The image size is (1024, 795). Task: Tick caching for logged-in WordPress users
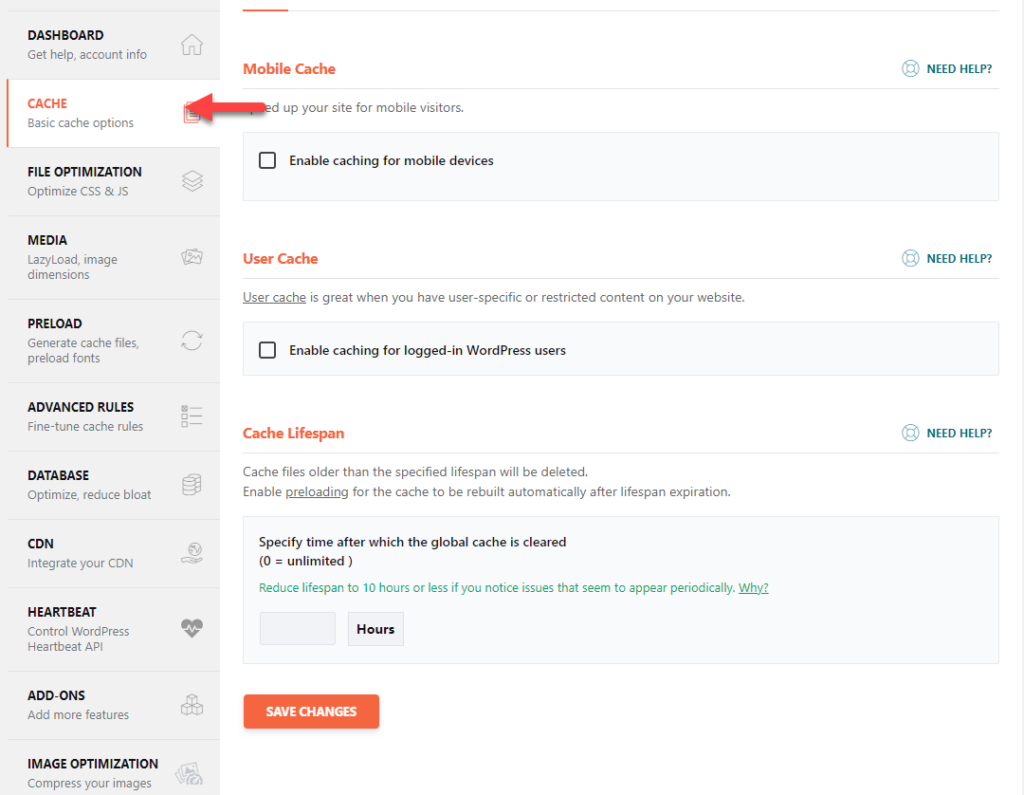pyautogui.click(x=267, y=350)
